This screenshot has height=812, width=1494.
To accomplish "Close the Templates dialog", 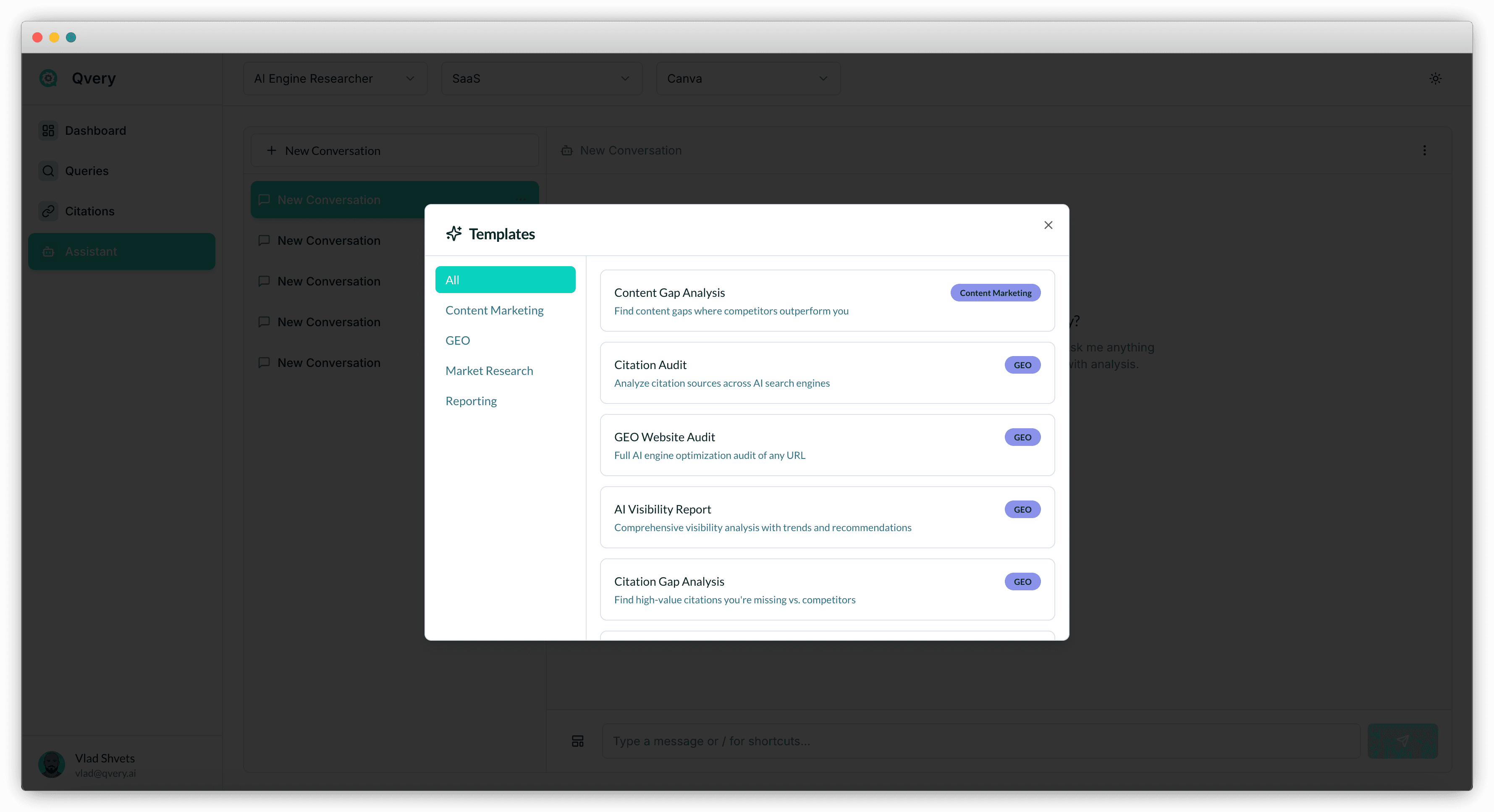I will click(x=1048, y=225).
